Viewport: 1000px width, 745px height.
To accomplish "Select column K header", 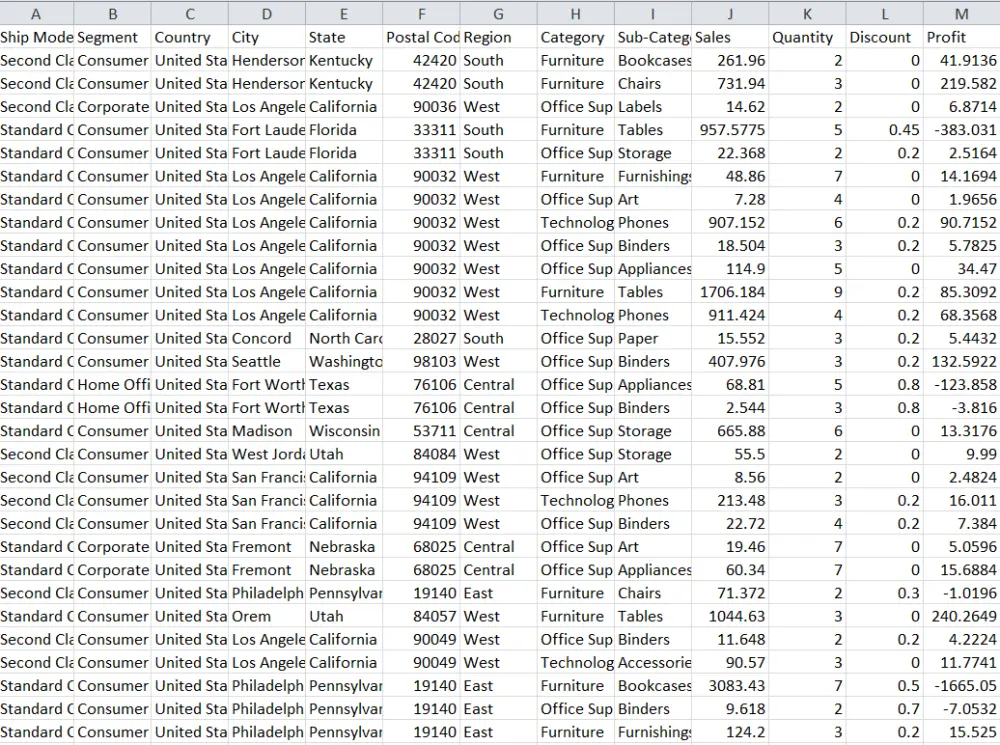I will pyautogui.click(x=807, y=13).
